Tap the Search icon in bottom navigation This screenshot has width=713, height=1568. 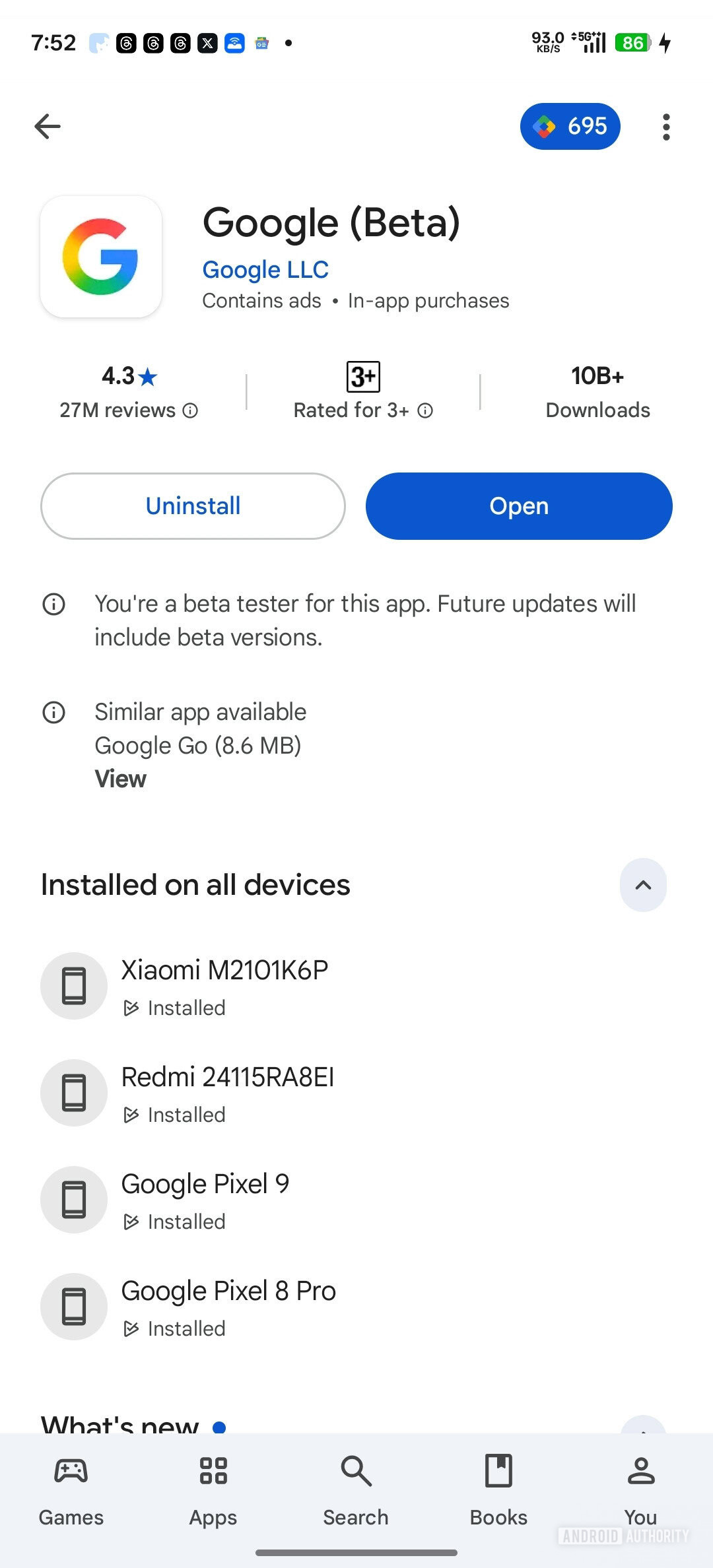coord(356,1470)
